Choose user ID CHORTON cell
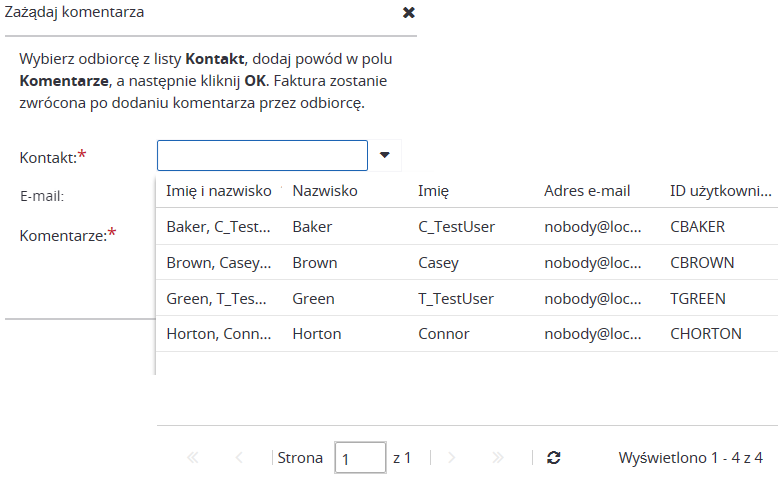This screenshot has width=778, height=481. click(x=706, y=333)
